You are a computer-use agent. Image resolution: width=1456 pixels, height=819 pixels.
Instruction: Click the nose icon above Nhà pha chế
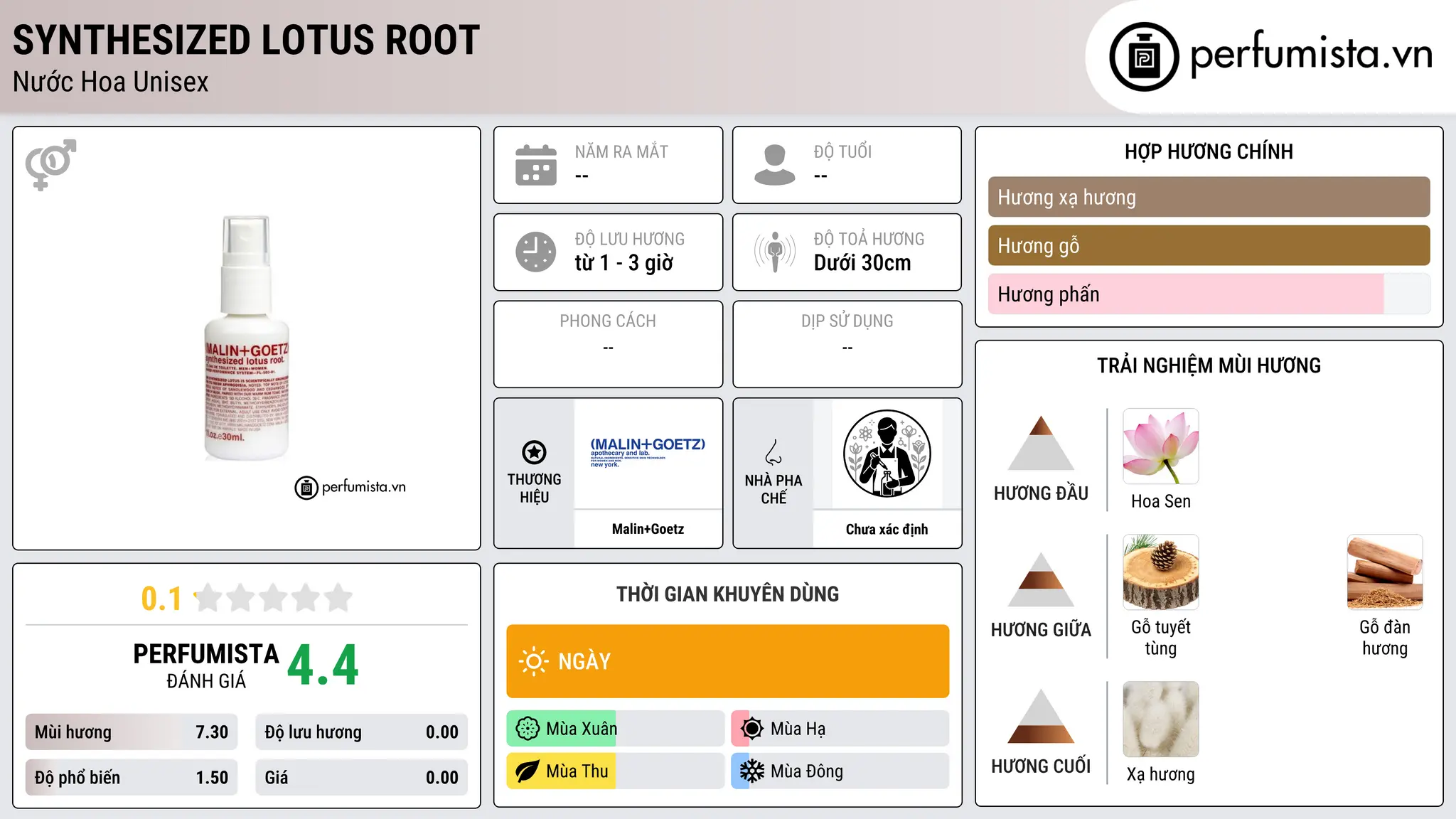tap(773, 452)
